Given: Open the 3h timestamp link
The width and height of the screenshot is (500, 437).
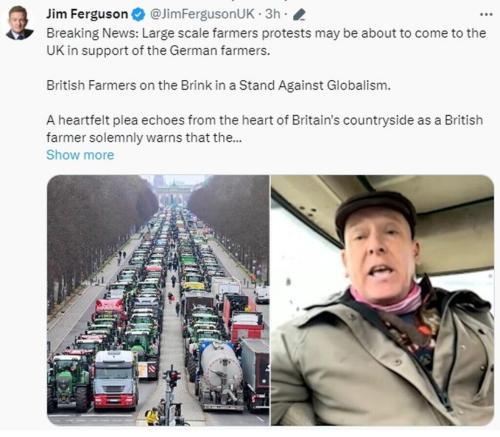Looking at the screenshot, I should pos(272,14).
